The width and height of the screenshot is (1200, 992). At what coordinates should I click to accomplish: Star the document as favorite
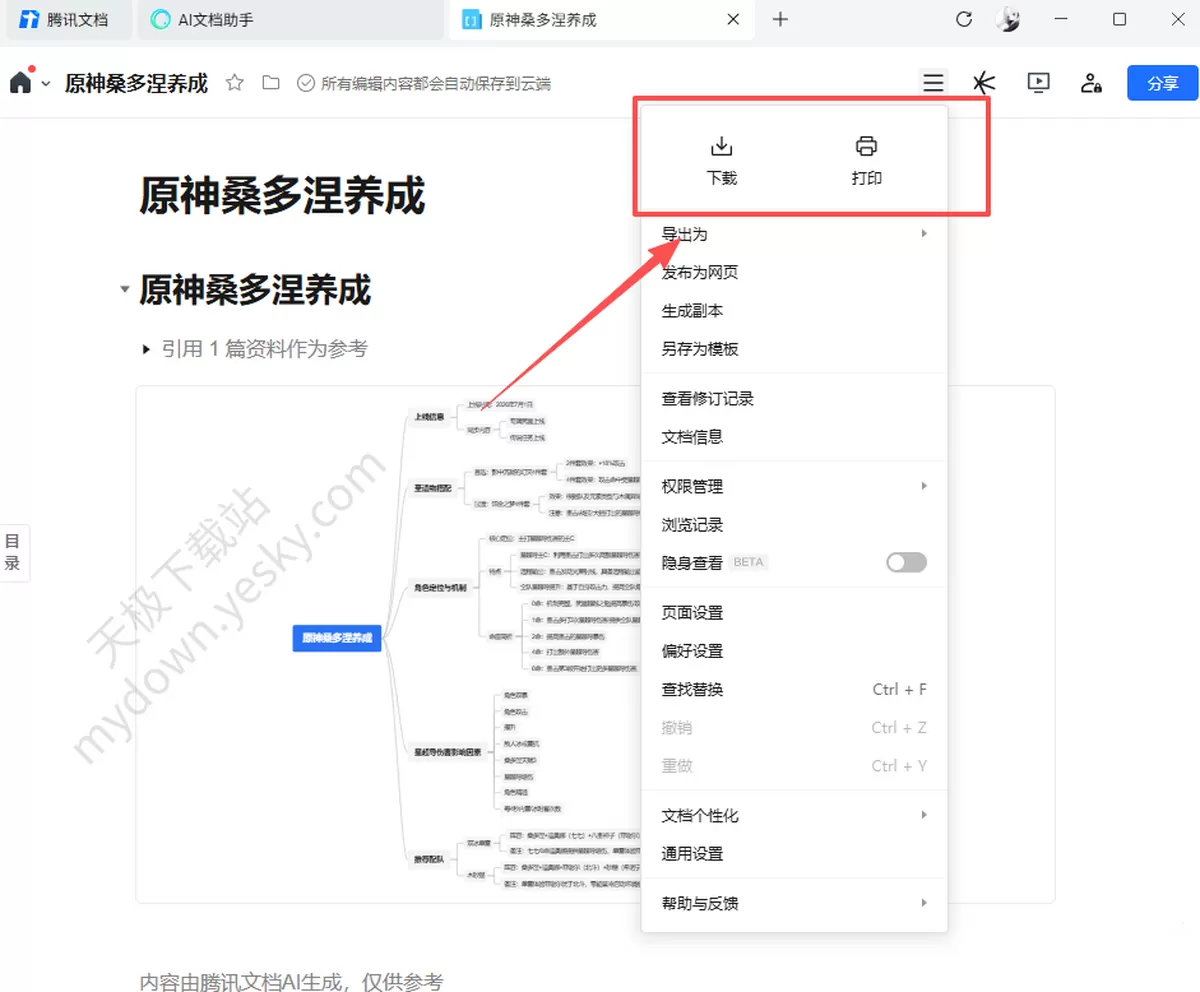235,83
